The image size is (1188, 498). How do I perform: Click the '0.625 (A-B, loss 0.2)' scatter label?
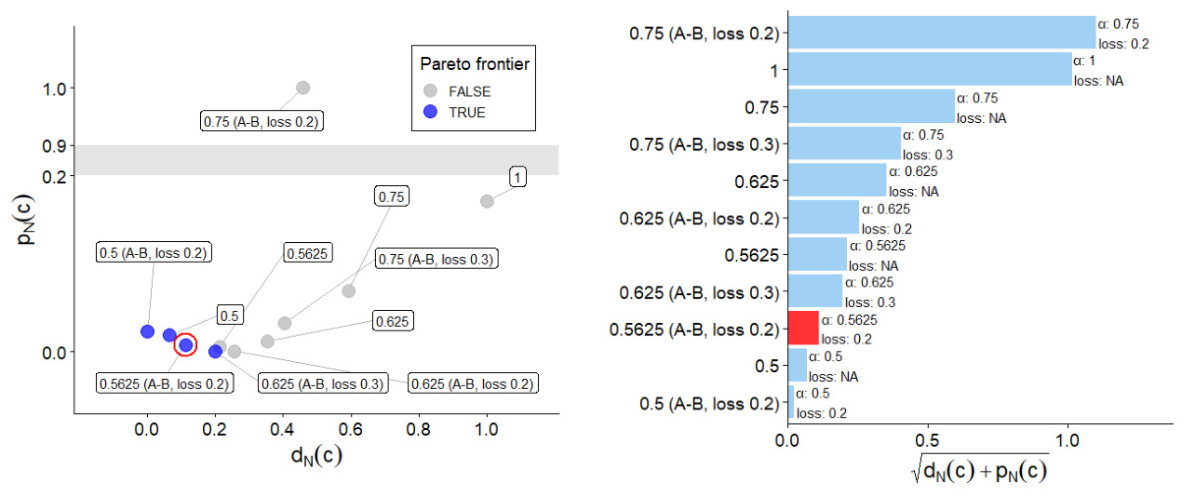click(474, 384)
